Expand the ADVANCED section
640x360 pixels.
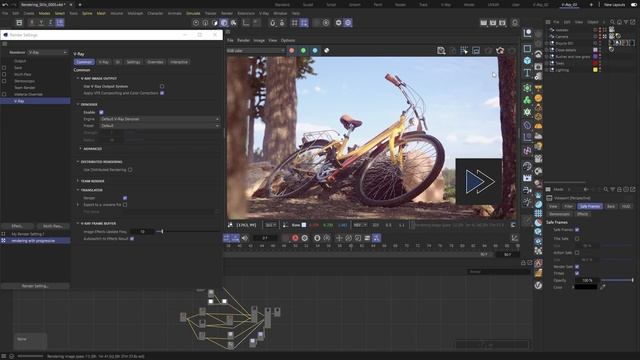point(80,149)
